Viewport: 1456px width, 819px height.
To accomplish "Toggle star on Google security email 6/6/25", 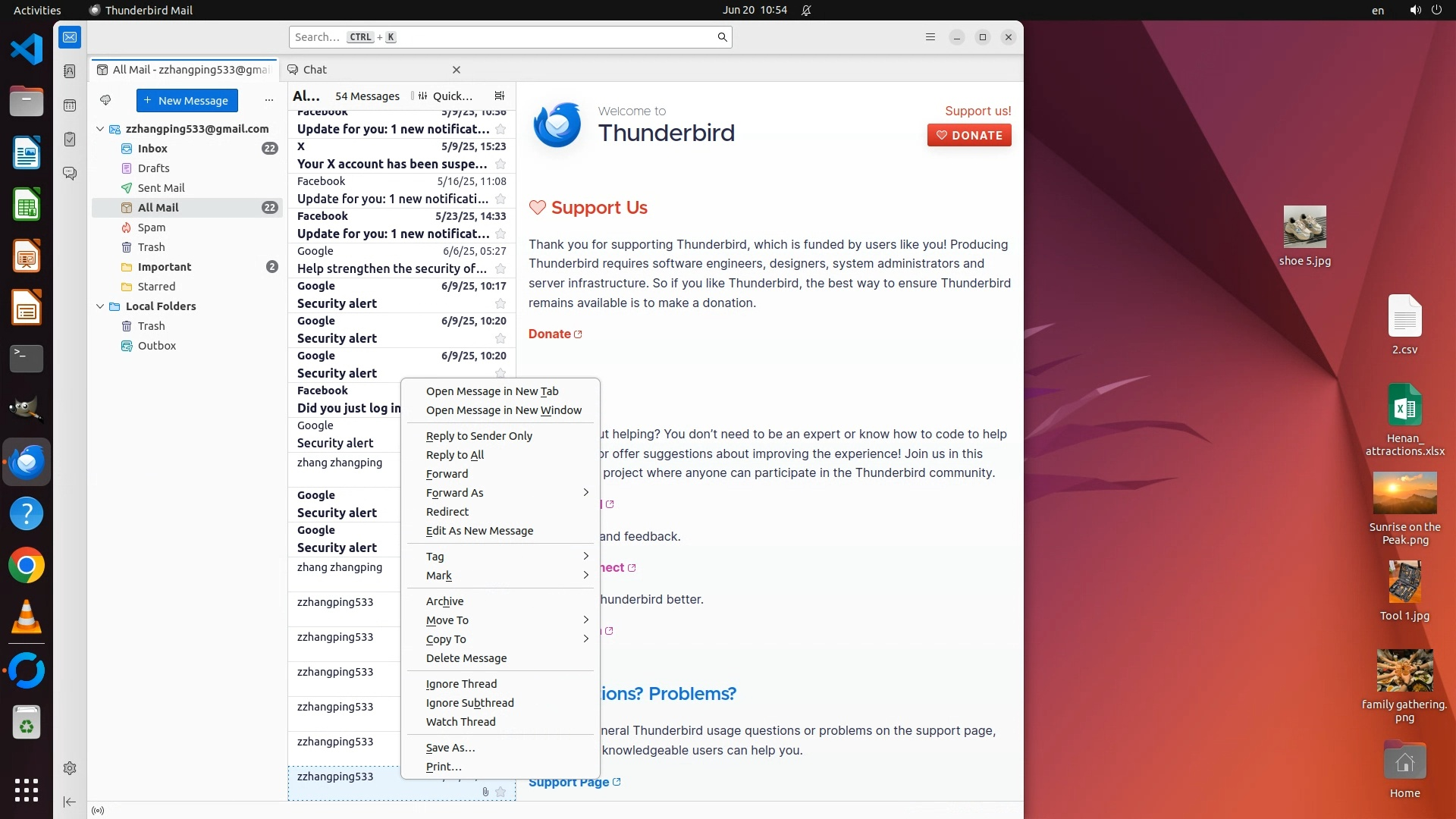I will coord(500,268).
